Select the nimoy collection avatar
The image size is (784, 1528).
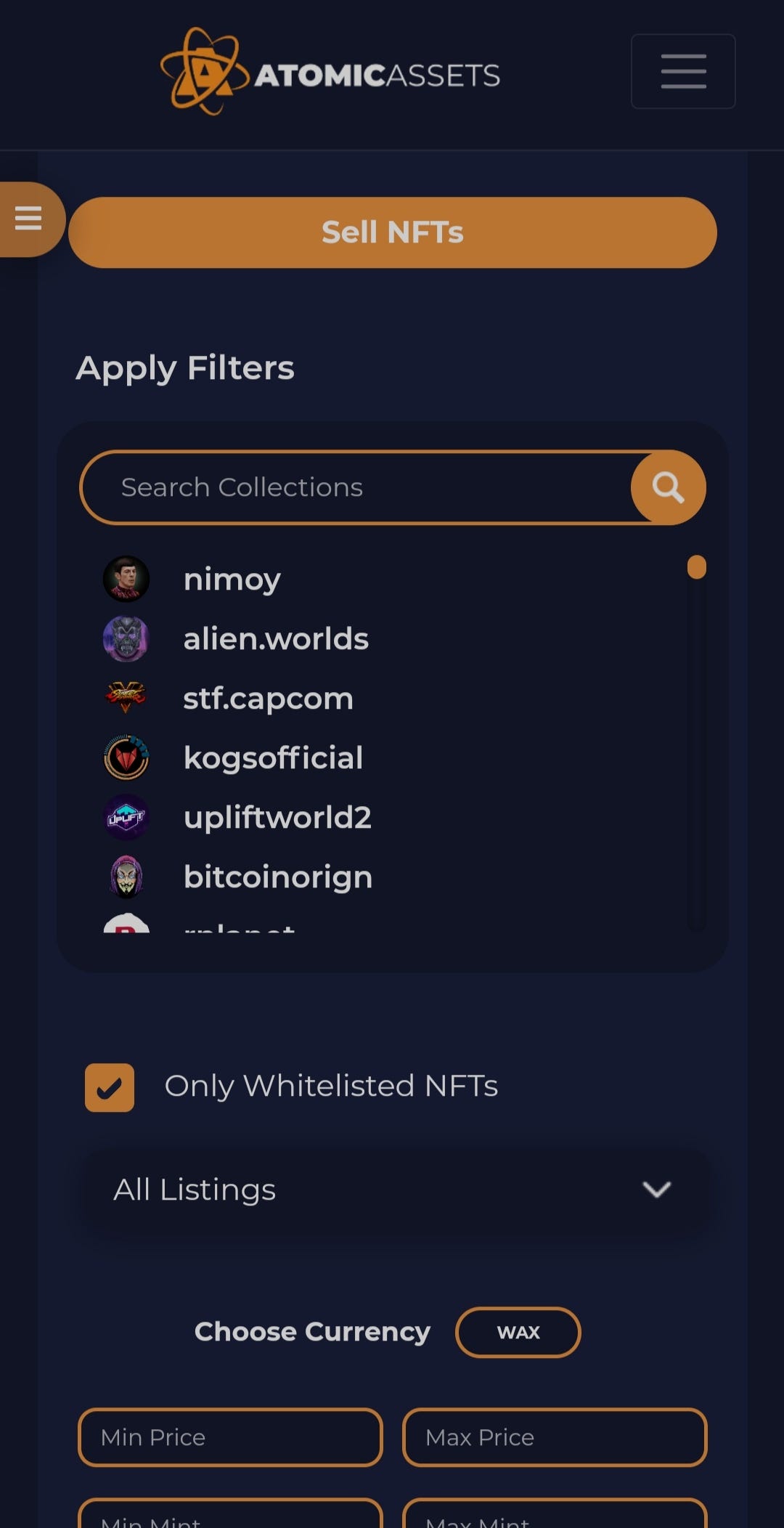[x=126, y=579]
